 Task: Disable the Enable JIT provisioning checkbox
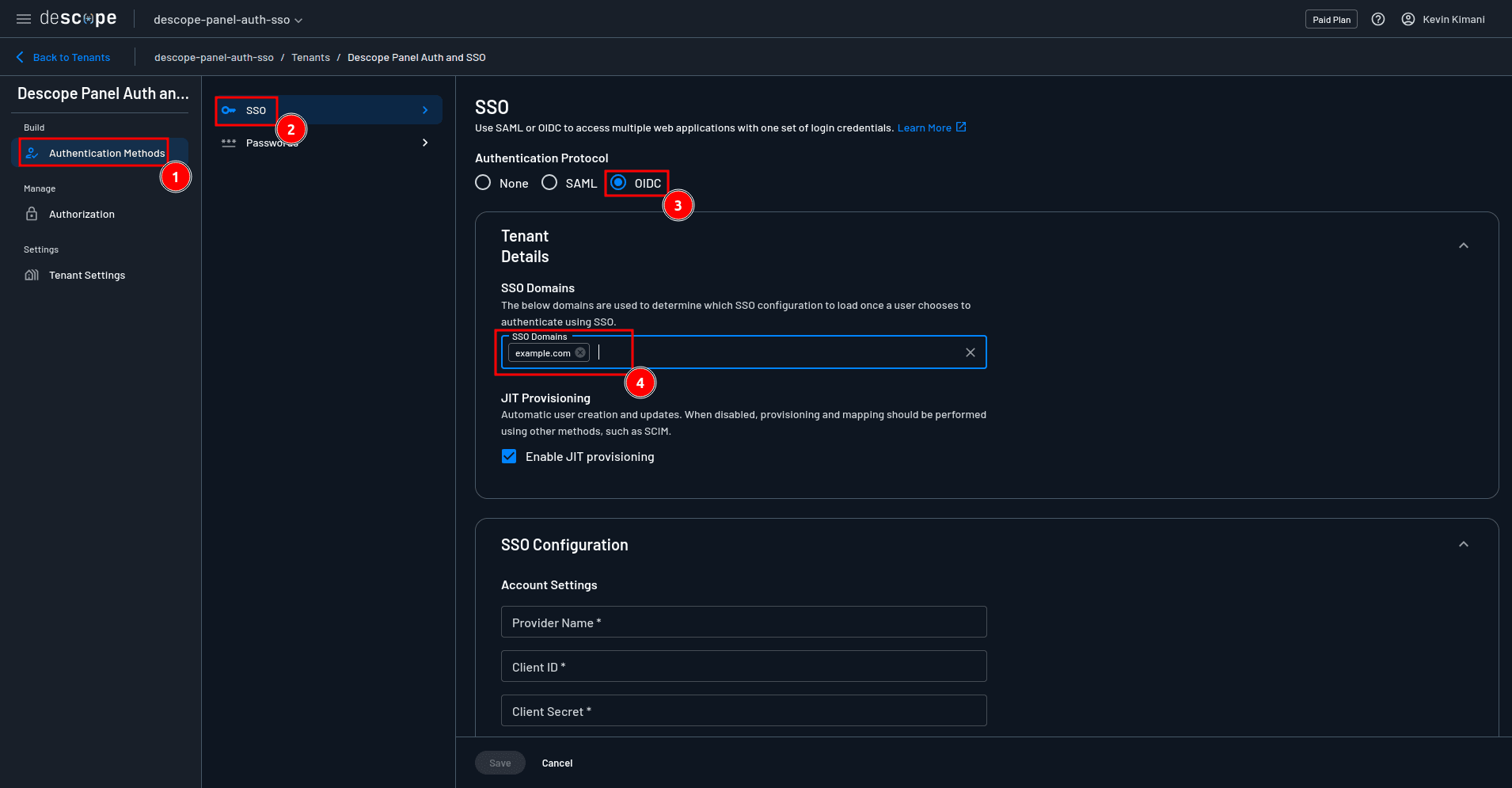[509, 456]
